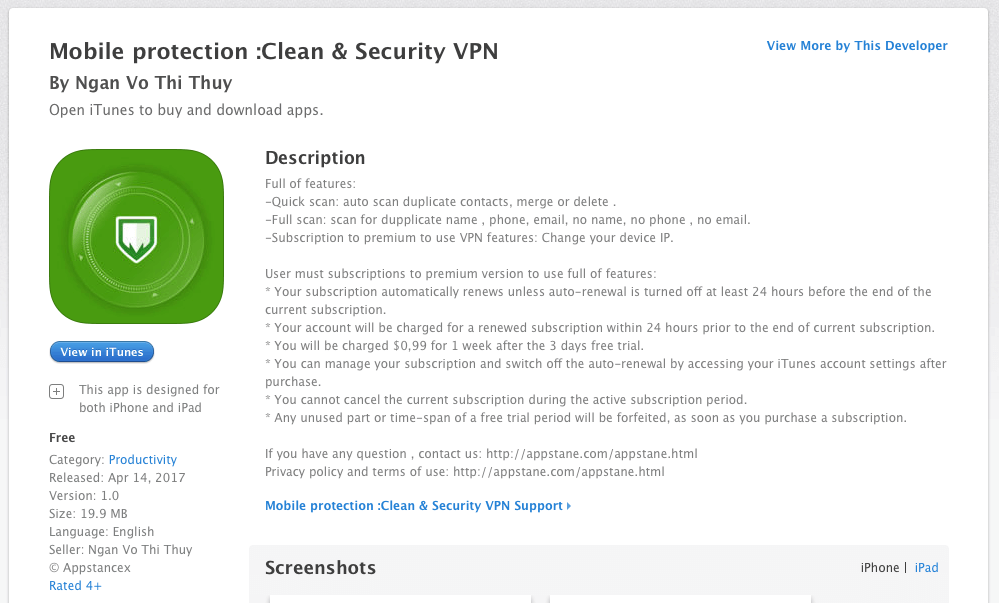Click the second screenshot thumbnail
Screen dimensions: 999x603
[x=680, y=599]
